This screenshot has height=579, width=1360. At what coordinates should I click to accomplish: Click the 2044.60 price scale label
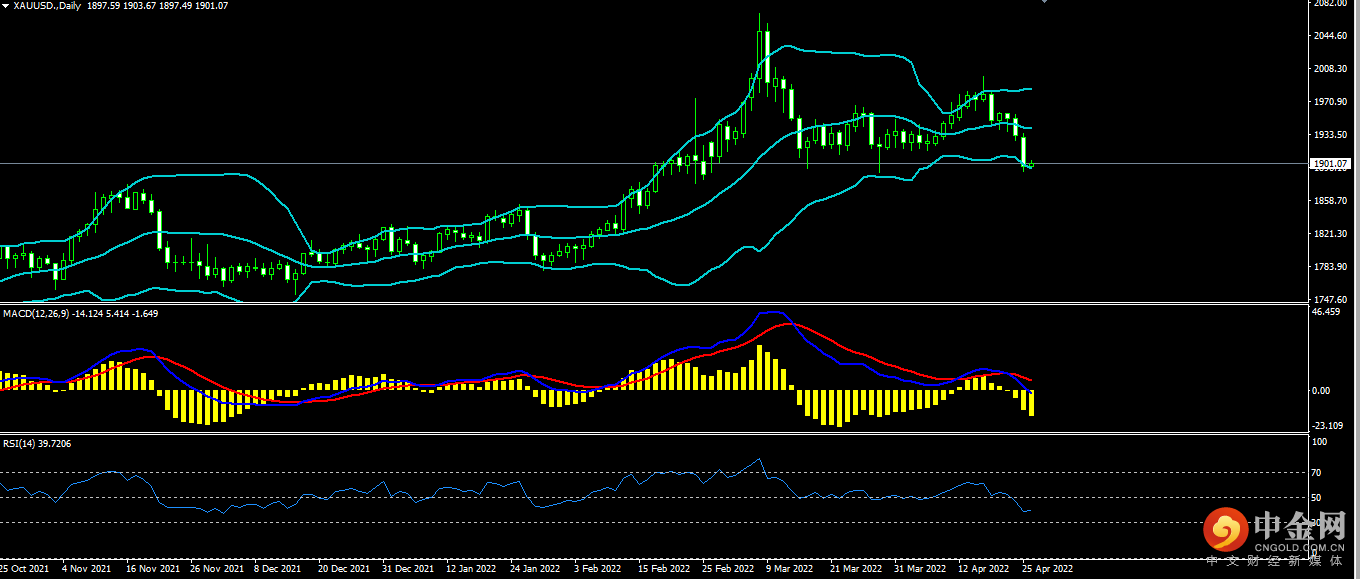pyautogui.click(x=1330, y=36)
